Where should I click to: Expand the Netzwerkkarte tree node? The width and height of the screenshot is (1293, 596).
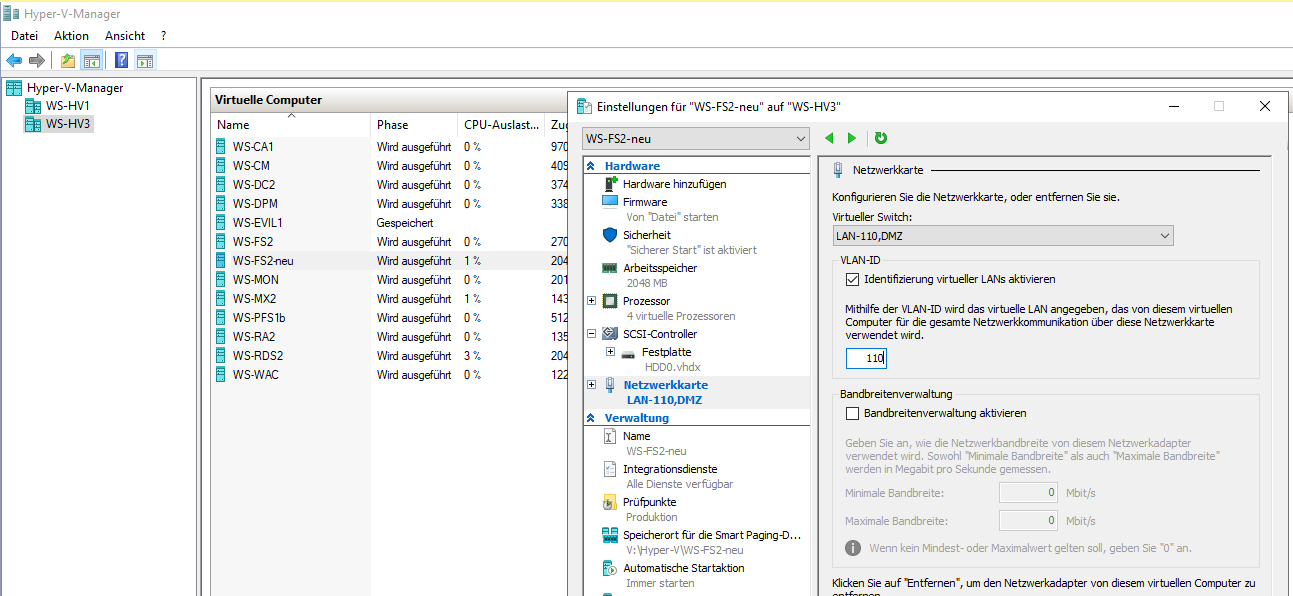click(592, 385)
